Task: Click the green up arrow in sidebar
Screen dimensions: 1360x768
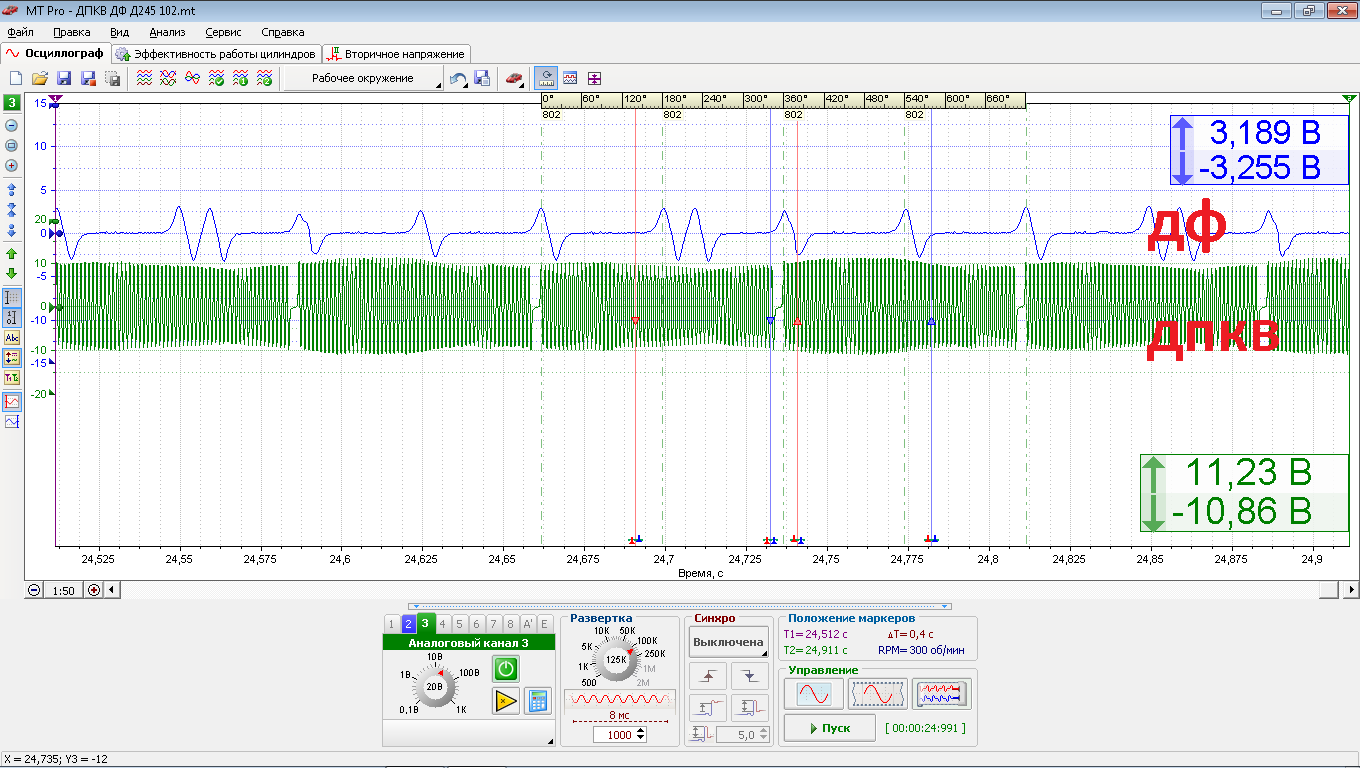Action: 12,254
